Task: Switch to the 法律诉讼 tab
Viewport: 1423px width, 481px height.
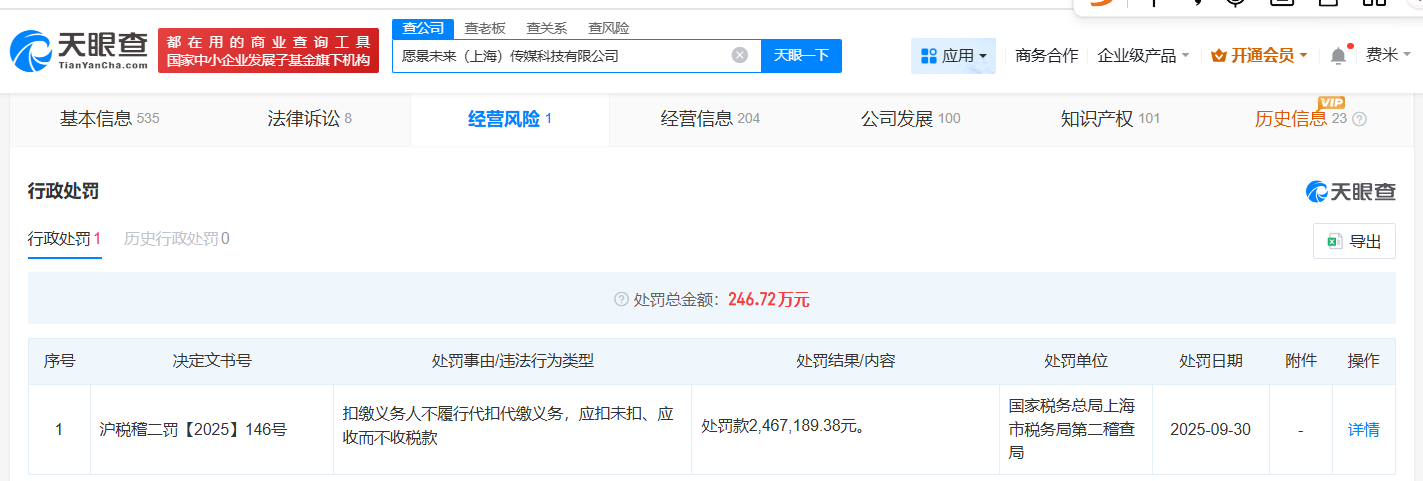Action: [309, 119]
